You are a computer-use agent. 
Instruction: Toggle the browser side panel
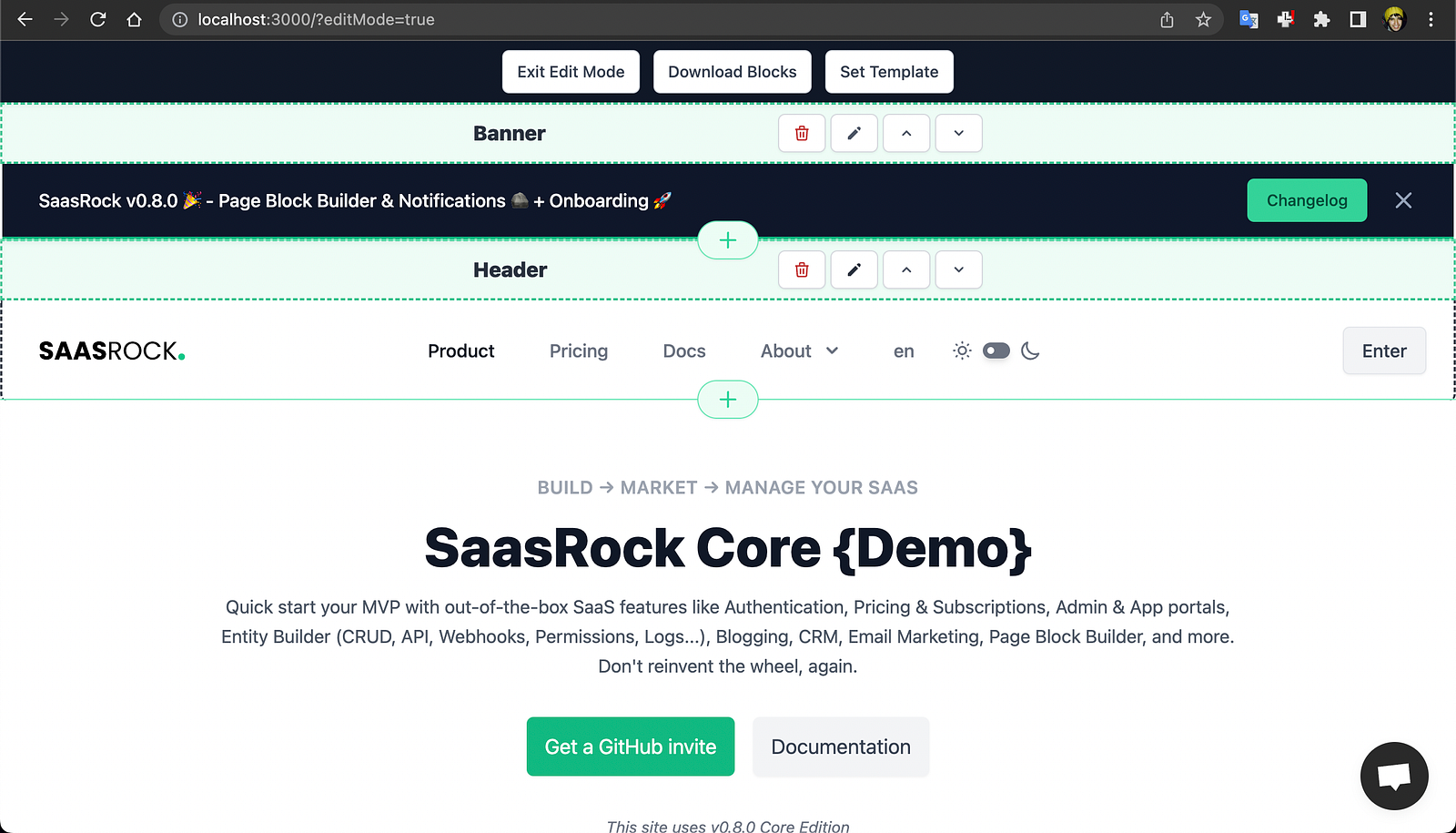[x=1358, y=19]
